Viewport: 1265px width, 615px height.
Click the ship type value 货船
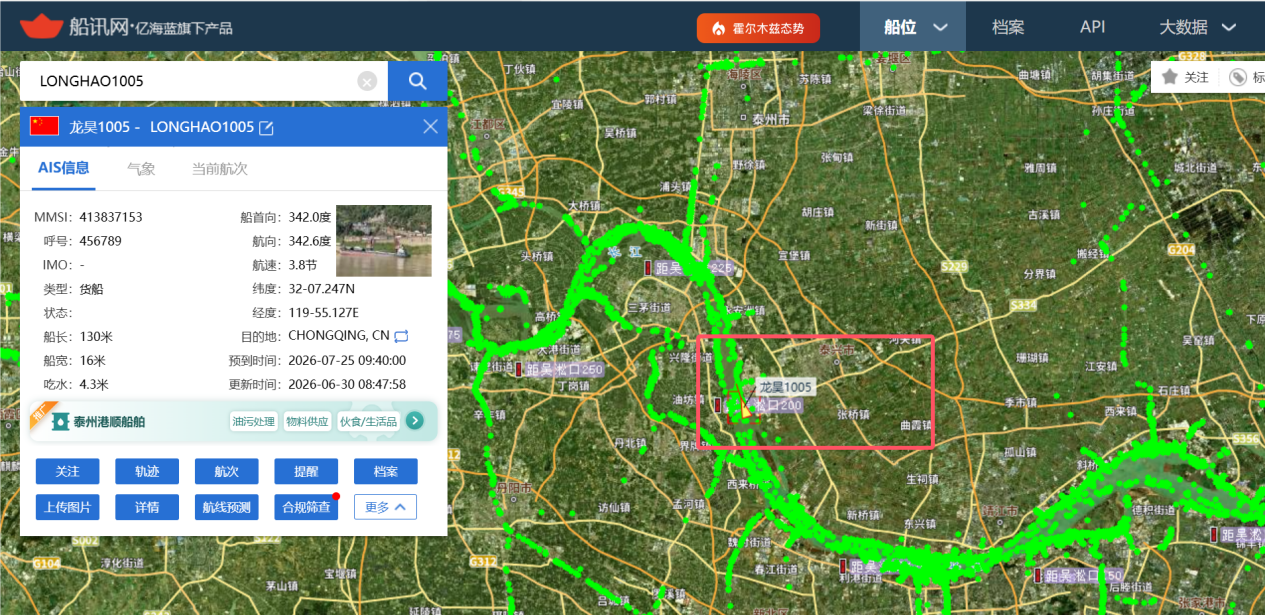tap(92, 289)
